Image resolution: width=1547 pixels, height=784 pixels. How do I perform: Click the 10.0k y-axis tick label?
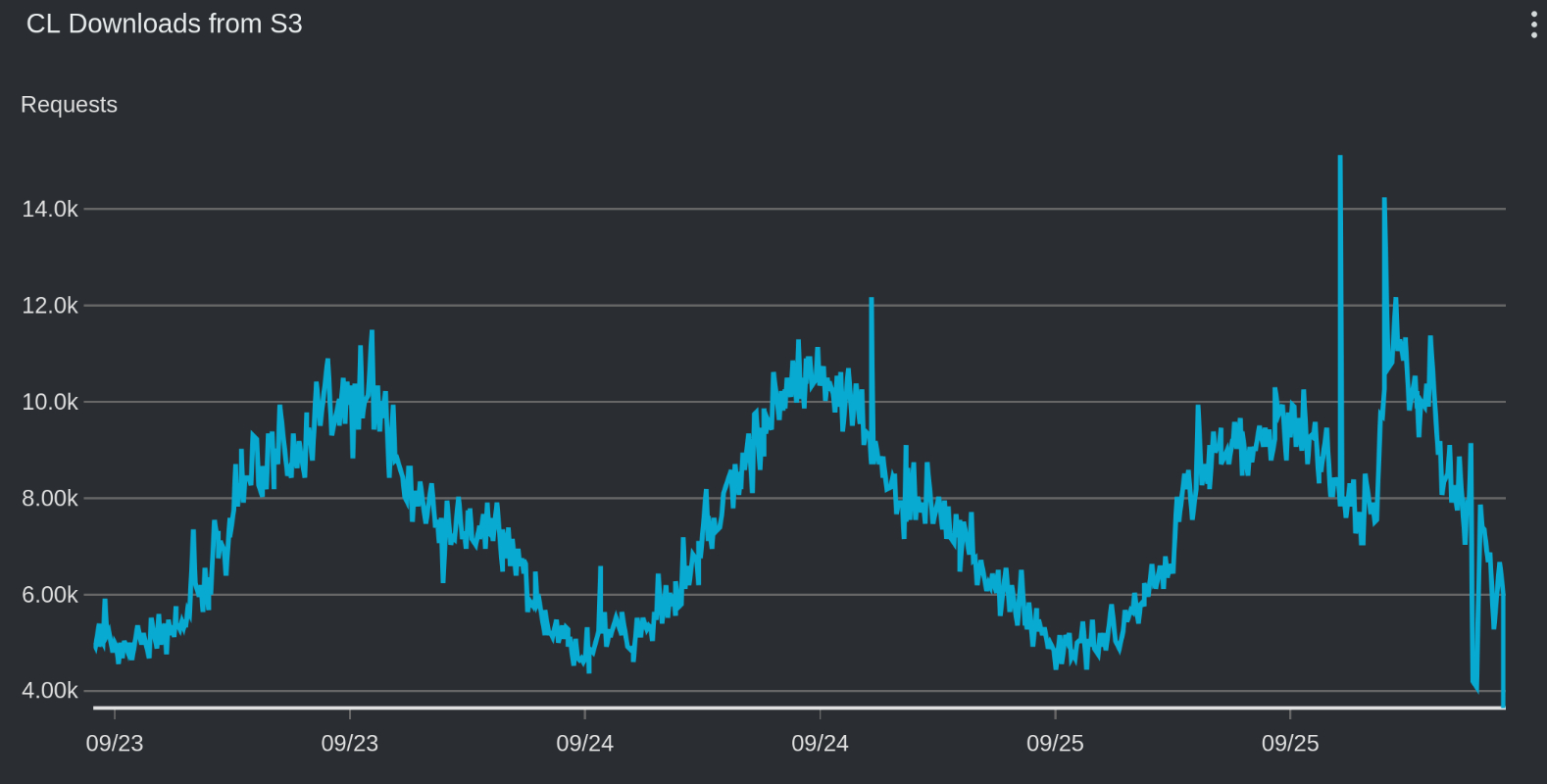coord(50,402)
